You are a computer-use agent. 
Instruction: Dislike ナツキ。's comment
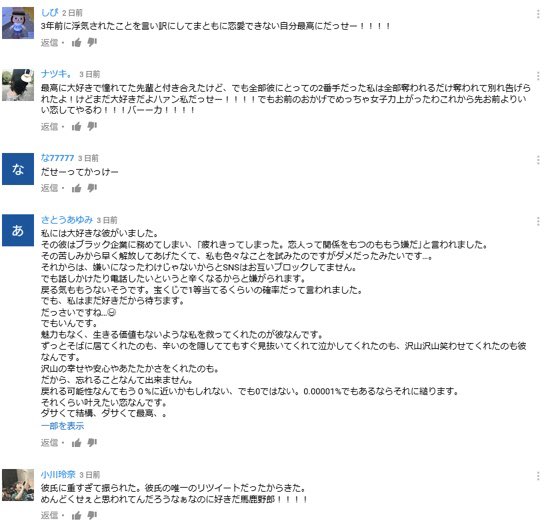pyautogui.click(x=92, y=126)
